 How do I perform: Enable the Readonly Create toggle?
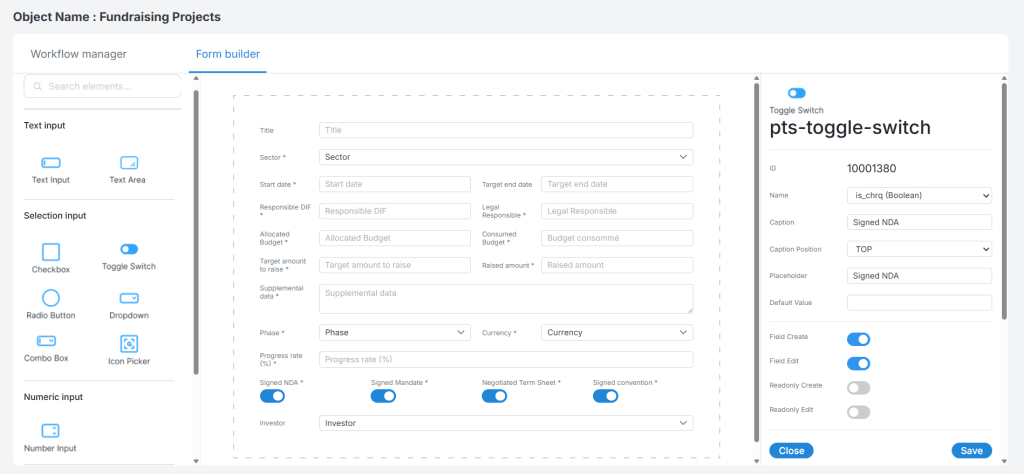click(x=858, y=388)
